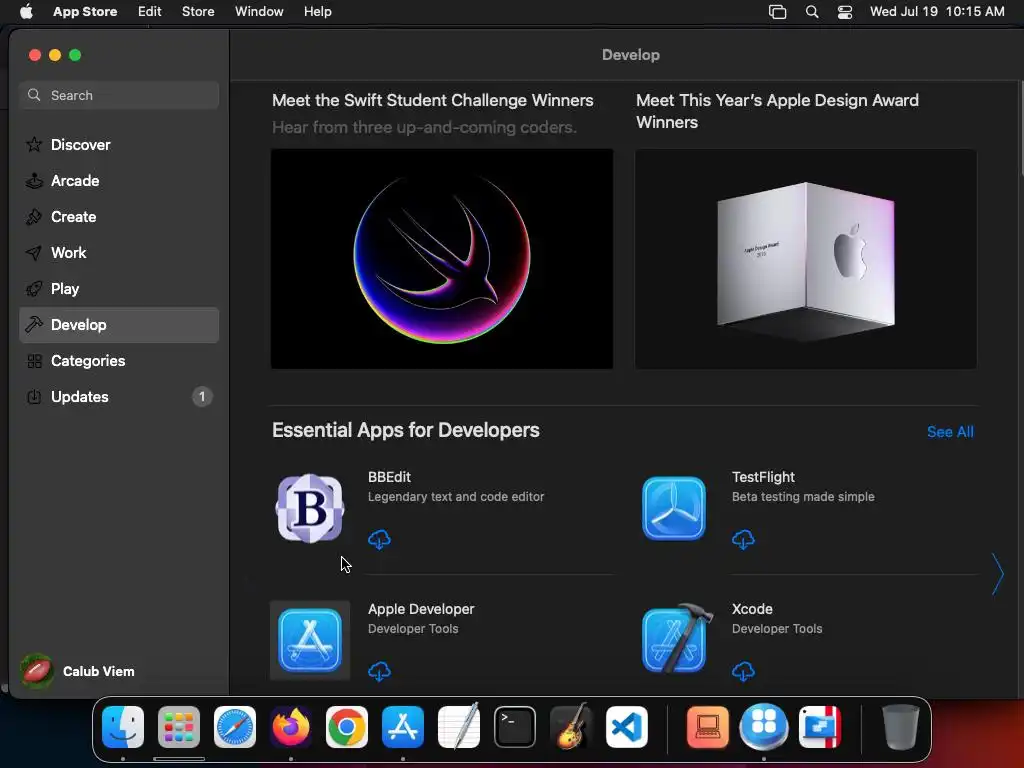
Task: Open the Edit menu
Action: (150, 12)
